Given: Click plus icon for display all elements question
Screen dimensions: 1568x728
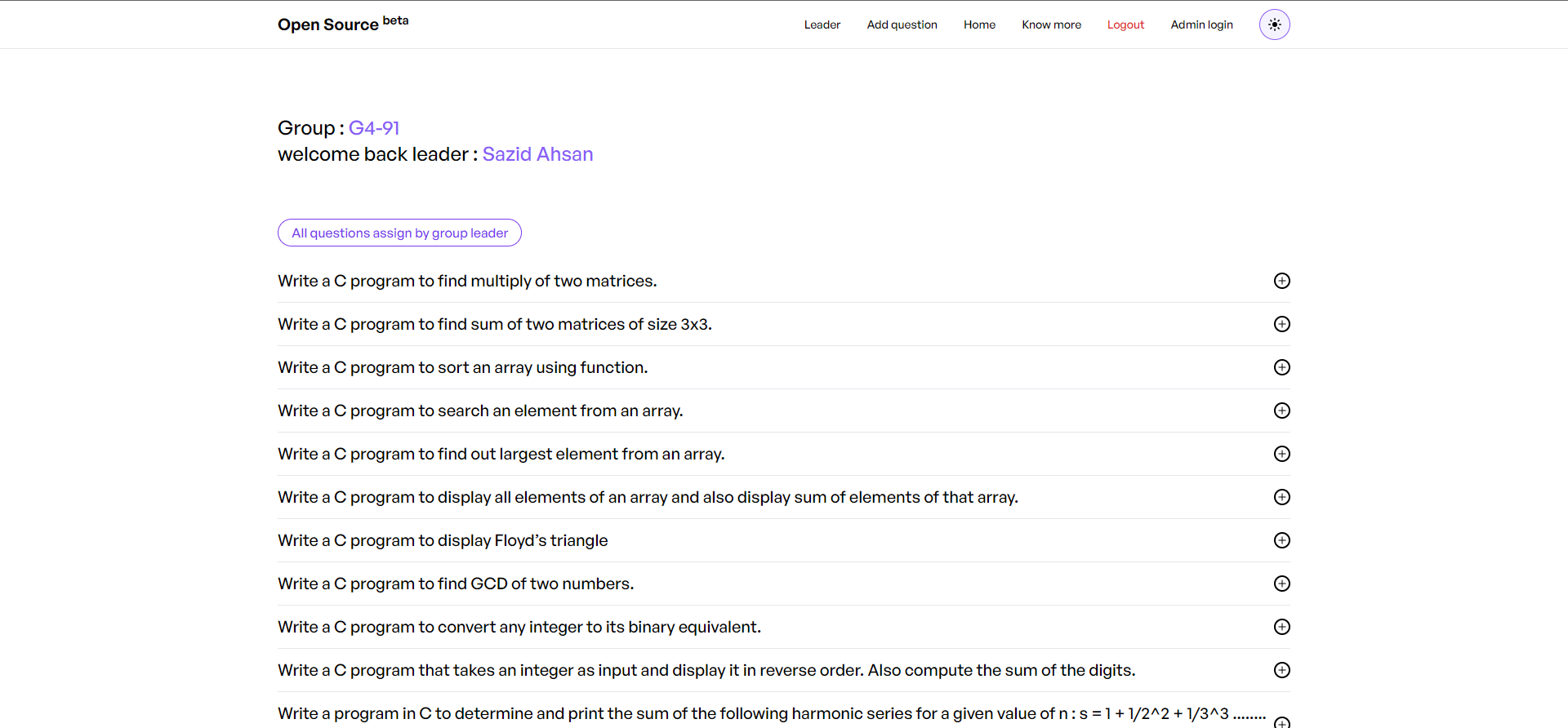Looking at the screenshot, I should point(1282,497).
